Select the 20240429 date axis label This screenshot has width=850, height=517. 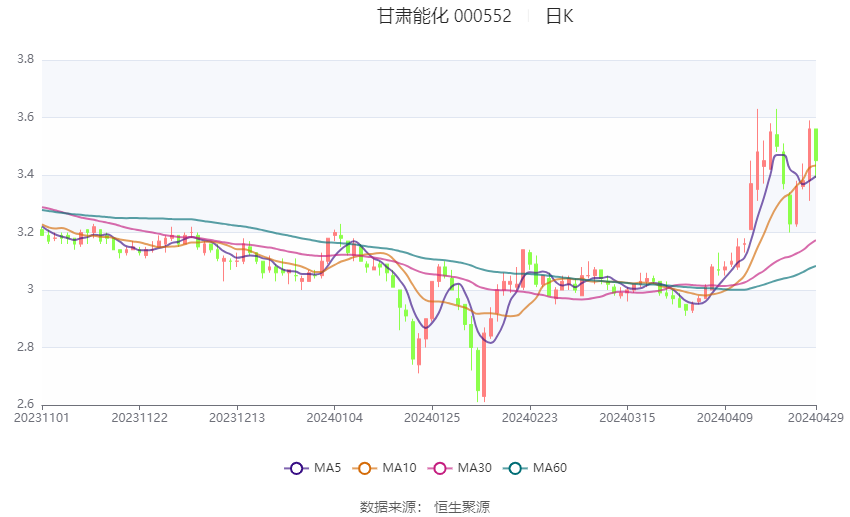click(x=816, y=418)
